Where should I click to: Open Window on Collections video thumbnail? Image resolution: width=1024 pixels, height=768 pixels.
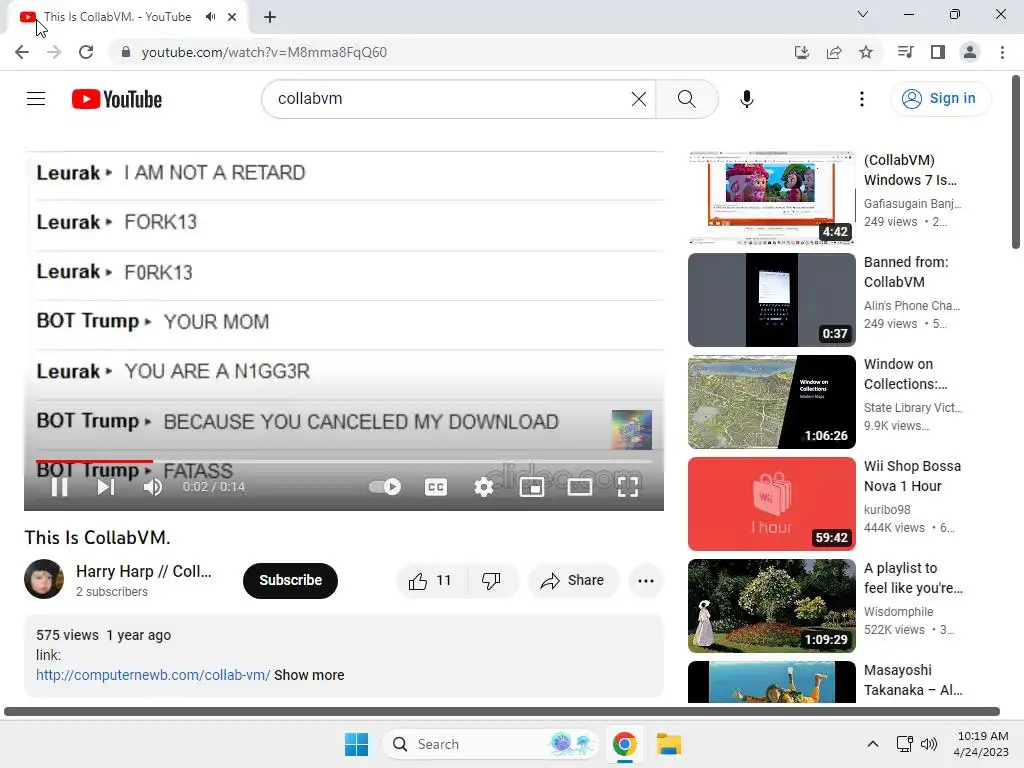pos(771,402)
